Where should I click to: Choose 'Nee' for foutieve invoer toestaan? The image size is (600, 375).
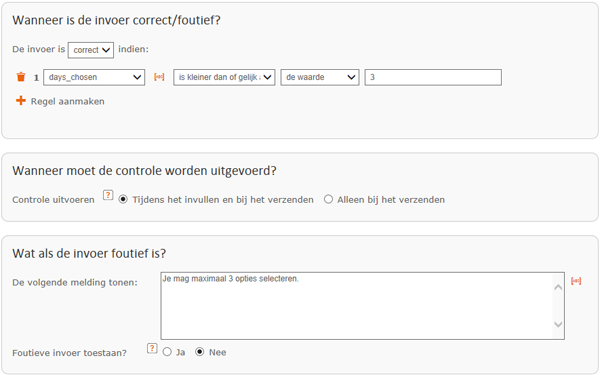pyautogui.click(x=199, y=352)
